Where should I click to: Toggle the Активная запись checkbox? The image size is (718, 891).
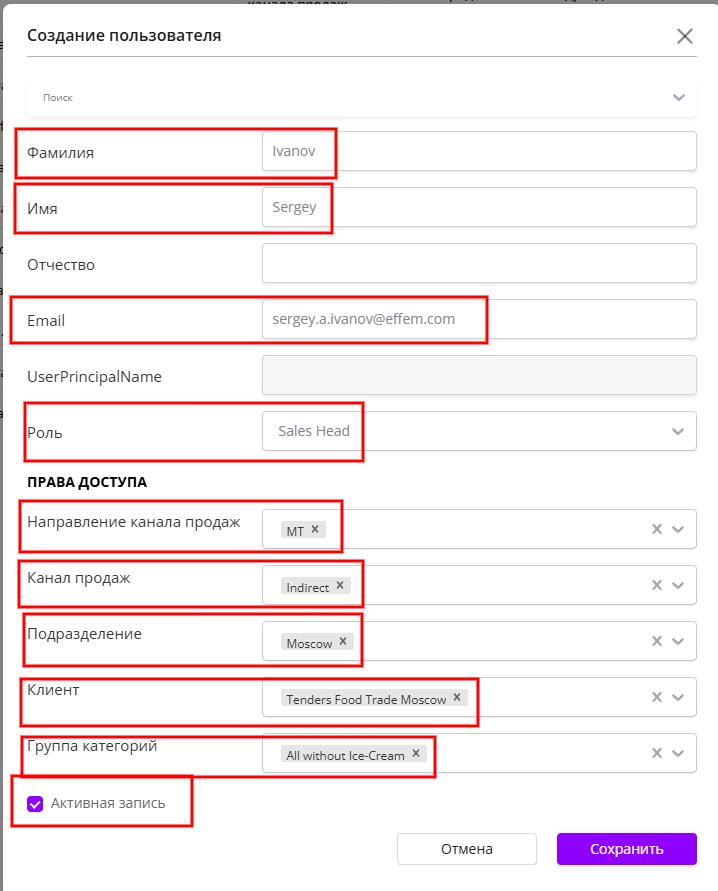point(36,803)
